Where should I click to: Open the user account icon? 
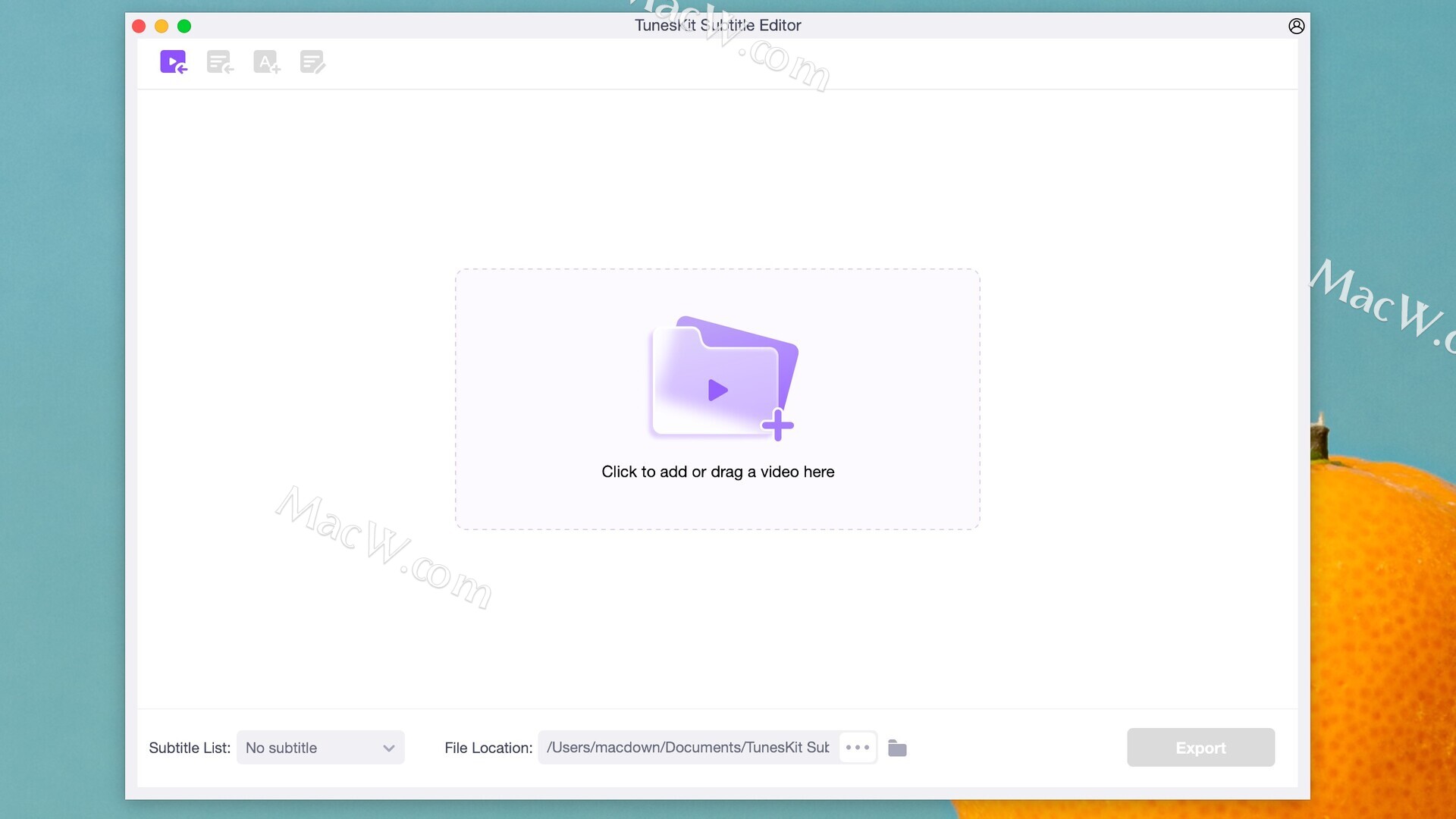[1297, 26]
